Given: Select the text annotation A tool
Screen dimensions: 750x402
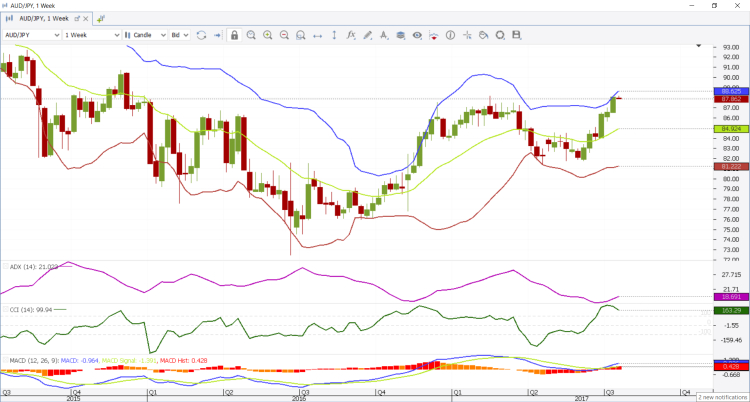Looking at the screenshot, I should point(384,35).
